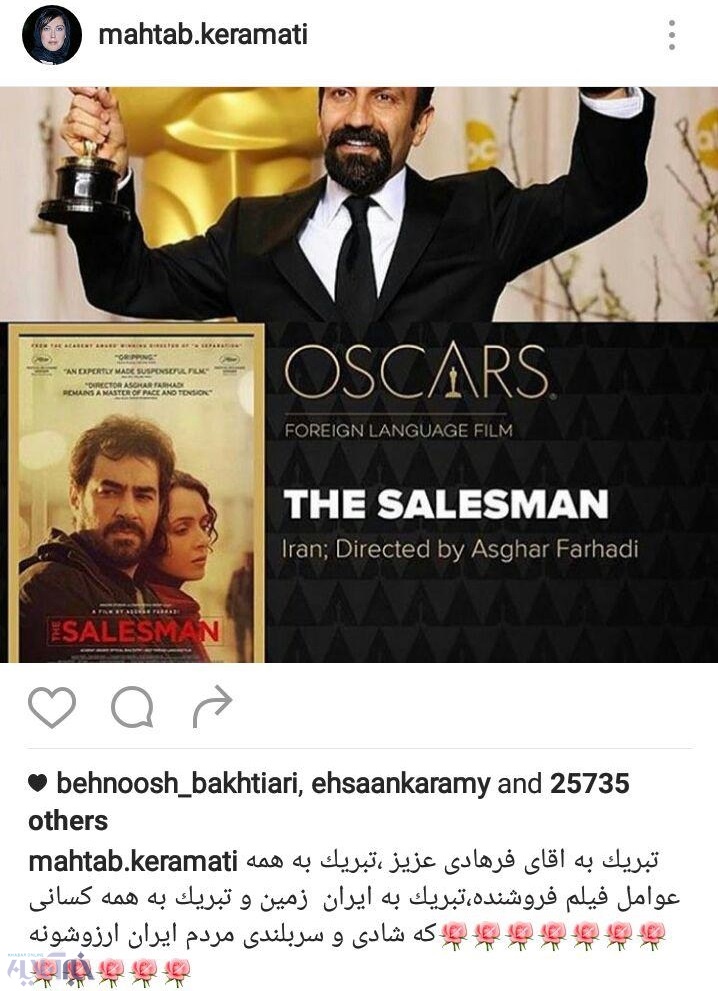This screenshot has width=718, height=991.
Task: Click The Salesman movie poster
Action: (x=137, y=493)
